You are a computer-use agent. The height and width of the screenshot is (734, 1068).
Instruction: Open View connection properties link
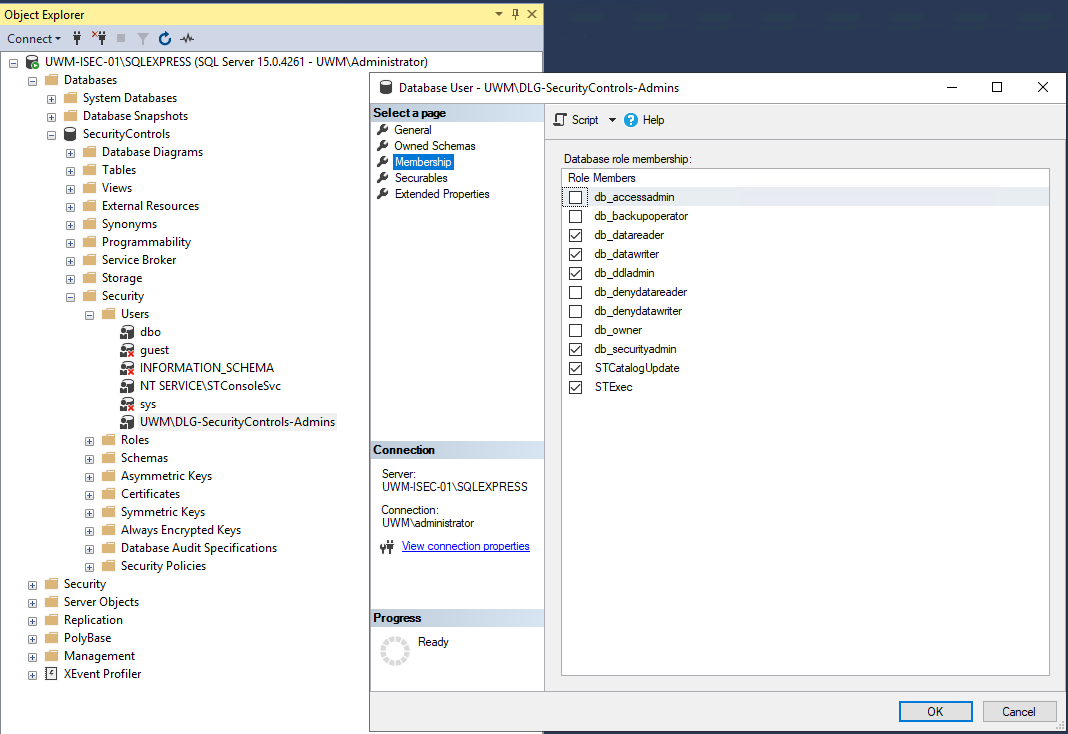pos(465,546)
